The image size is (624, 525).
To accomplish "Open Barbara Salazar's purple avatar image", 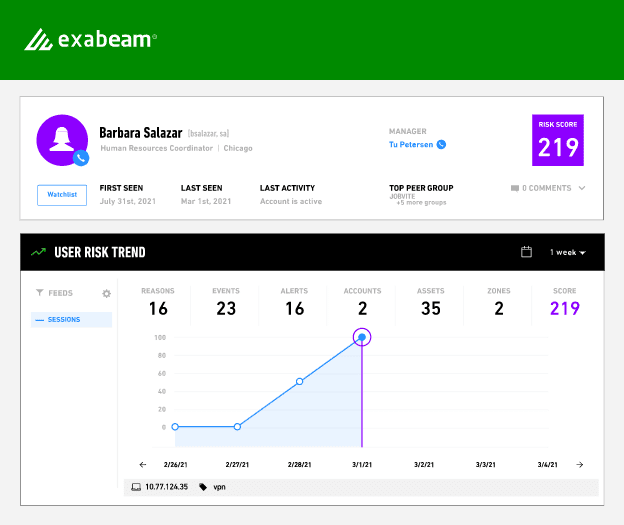I will (62, 140).
